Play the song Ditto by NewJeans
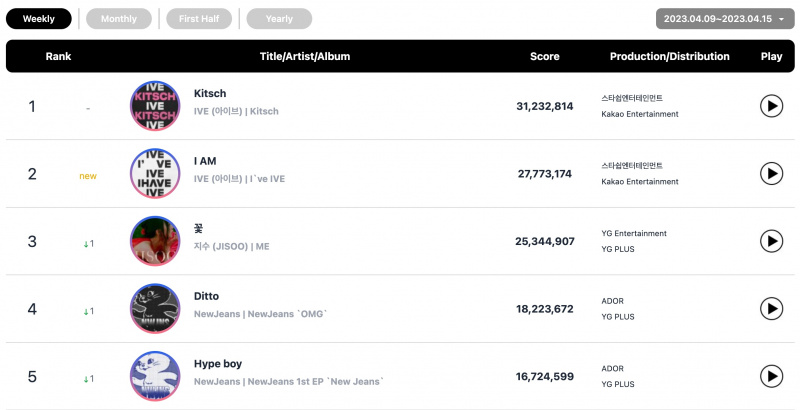 pos(771,309)
